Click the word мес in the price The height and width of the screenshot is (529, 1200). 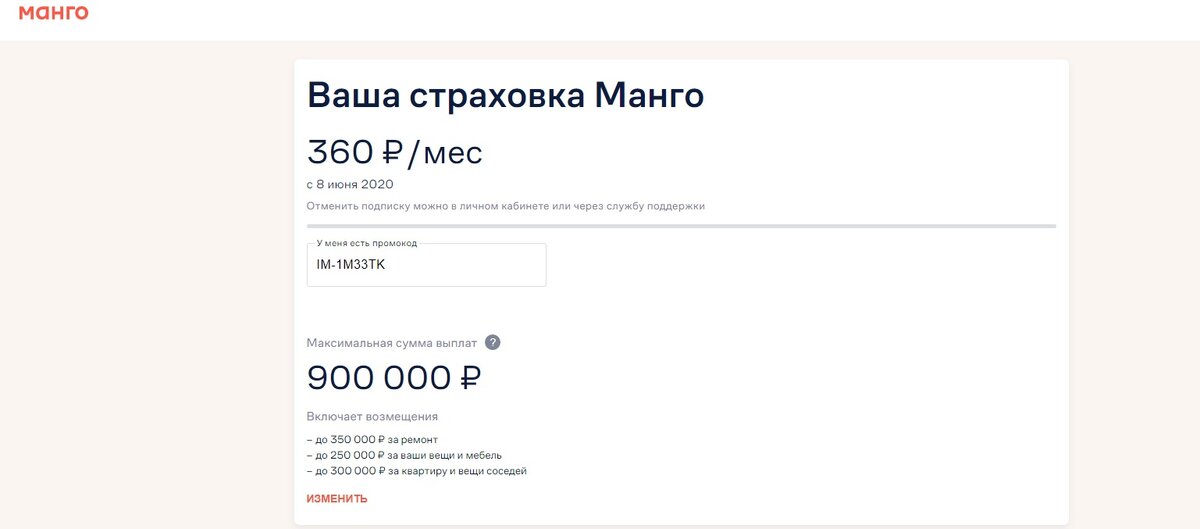(453, 154)
